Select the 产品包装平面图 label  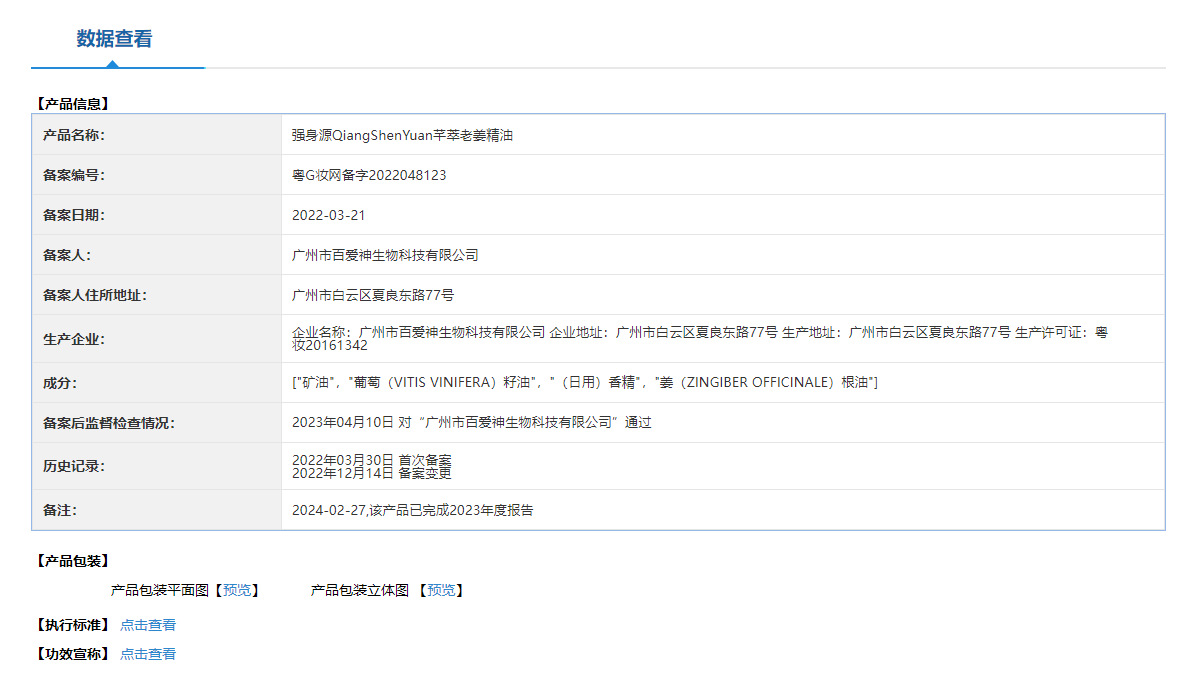pyautogui.click(x=160, y=590)
